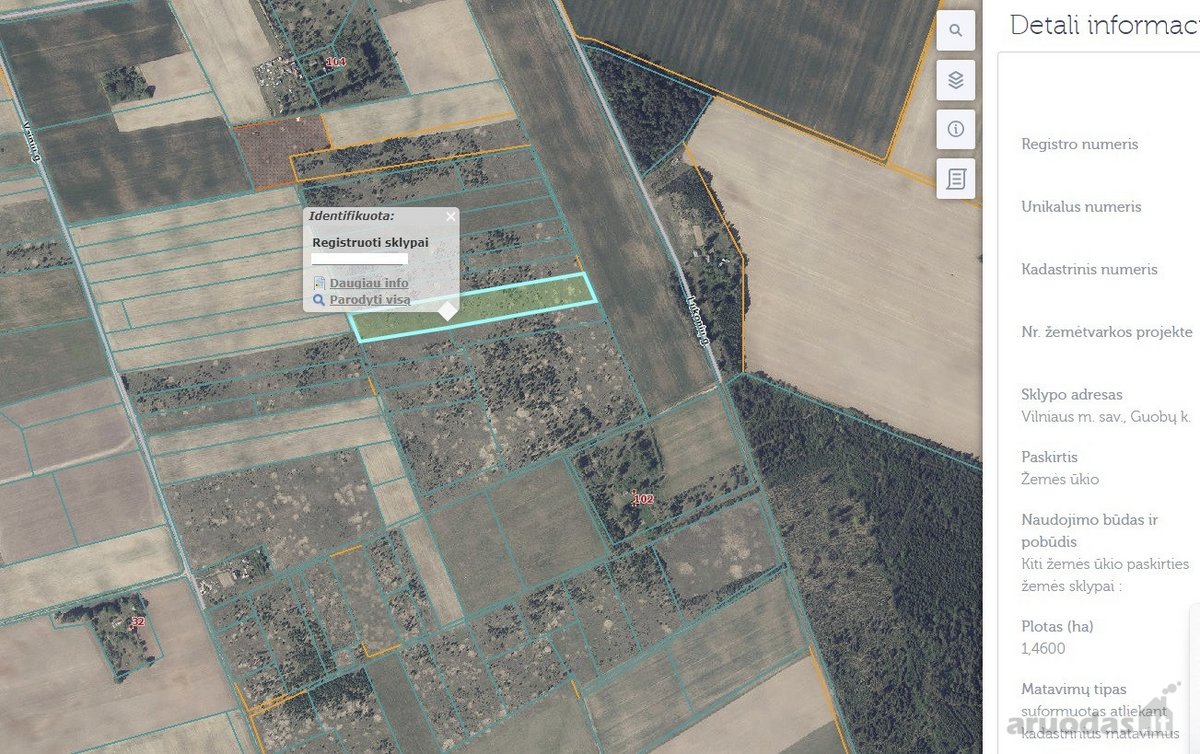This screenshot has height=754, width=1200.
Task: Select the map label 104
Action: (336, 62)
